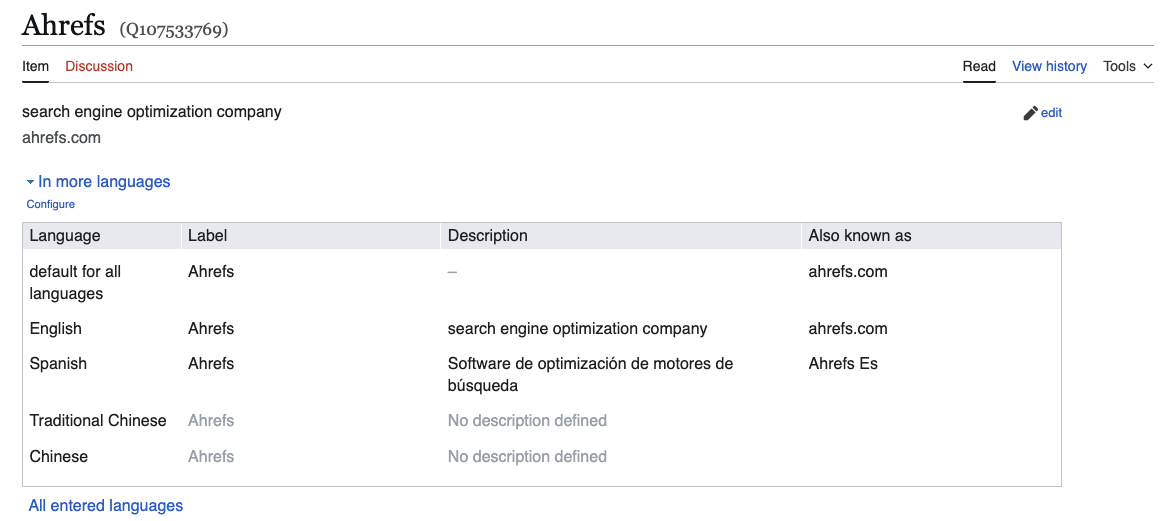
Task: Click the default for all languages cell
Action: 75,282
